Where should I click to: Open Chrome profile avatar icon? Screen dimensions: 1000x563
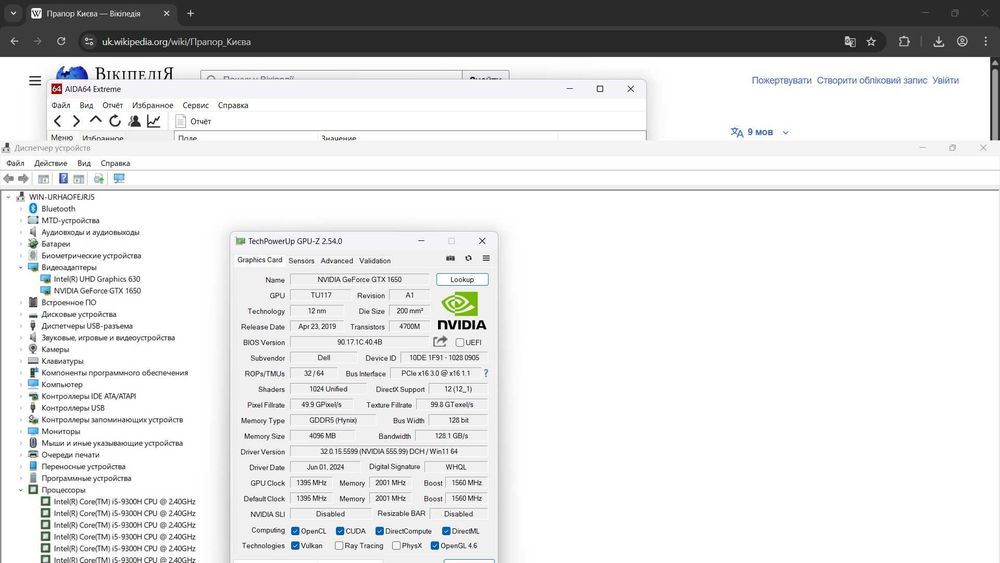point(962,41)
